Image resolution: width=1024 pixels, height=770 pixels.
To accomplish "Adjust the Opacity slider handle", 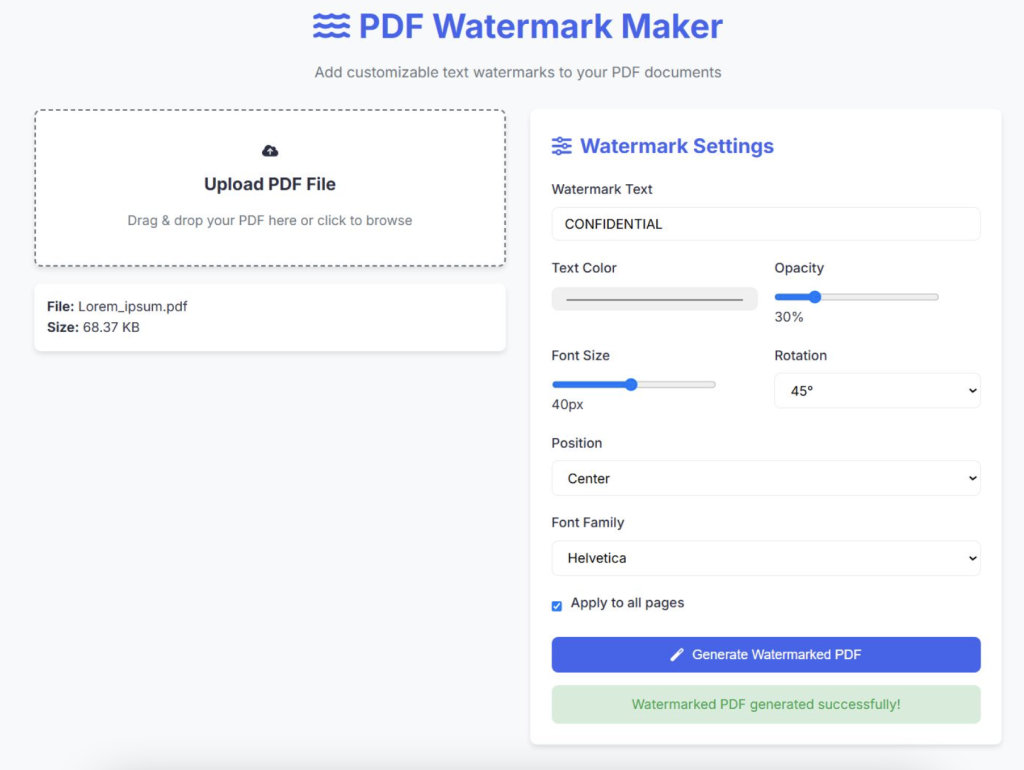I will coord(815,297).
